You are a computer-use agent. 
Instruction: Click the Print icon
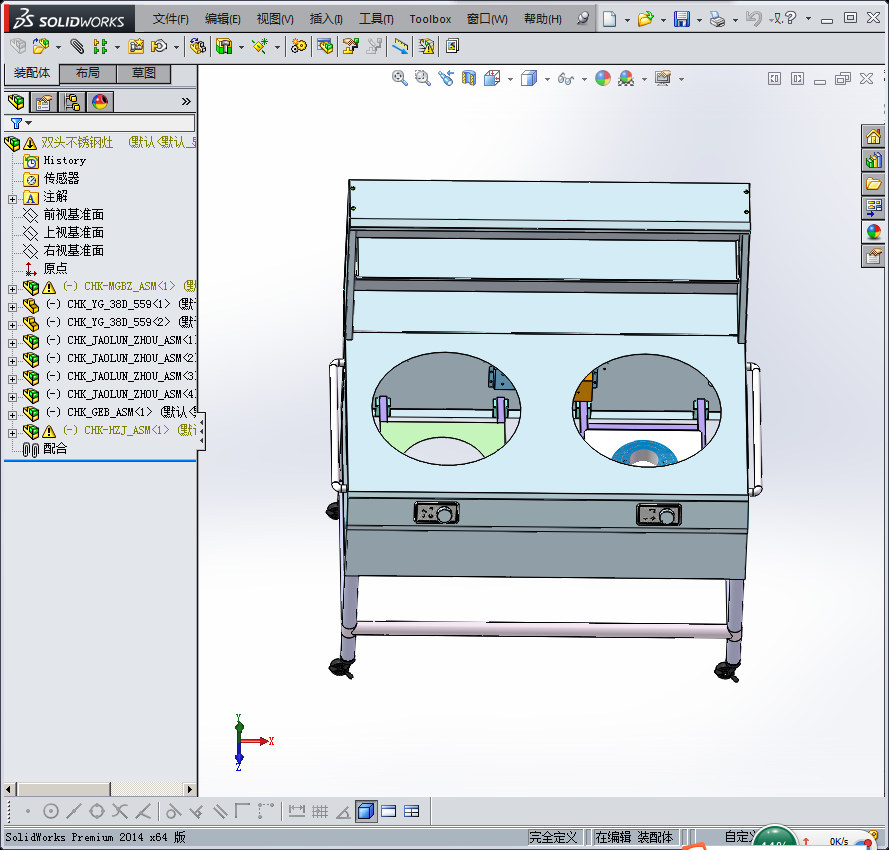click(x=717, y=19)
